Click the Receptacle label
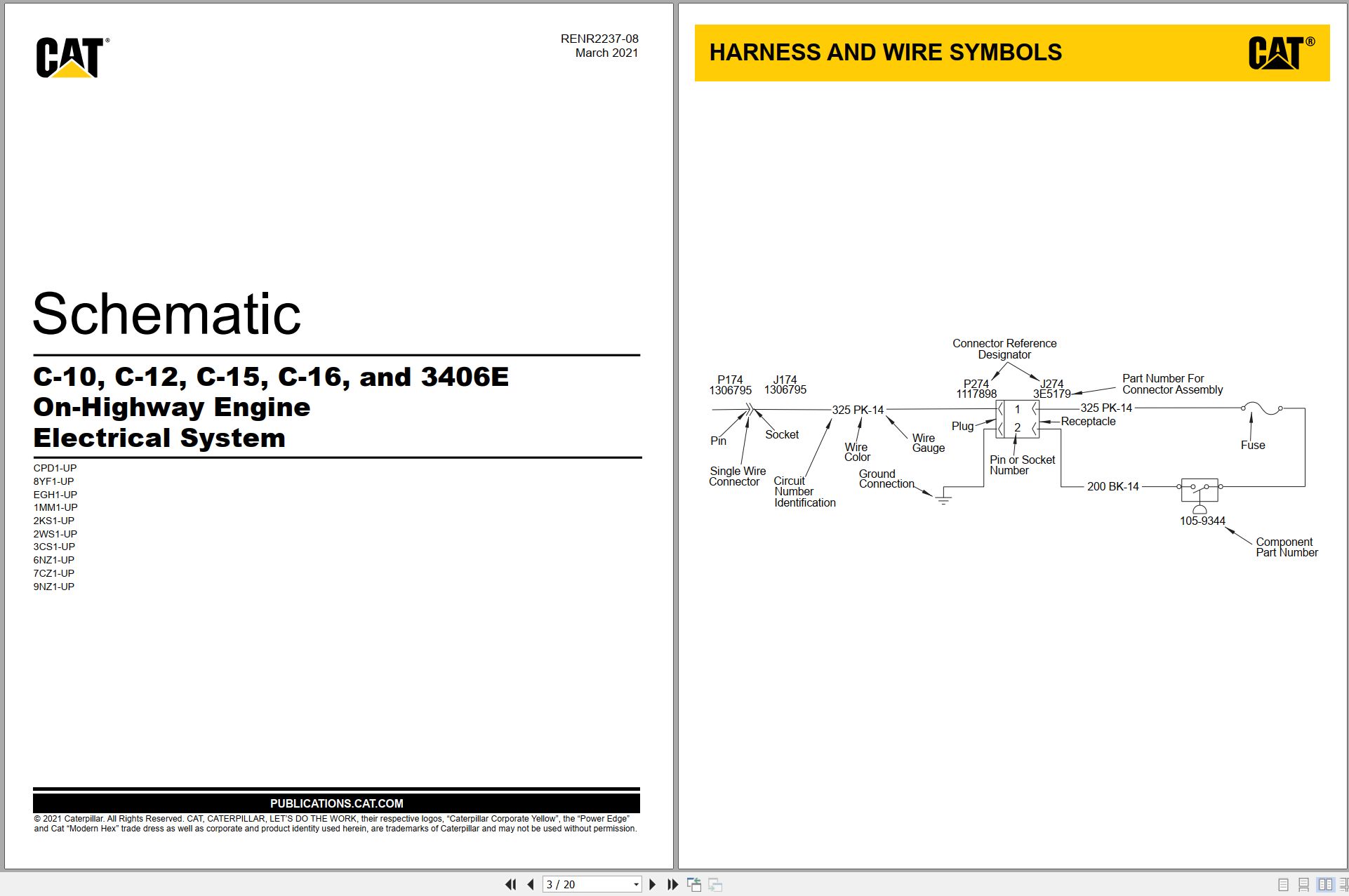The height and width of the screenshot is (896, 1349). (1088, 421)
